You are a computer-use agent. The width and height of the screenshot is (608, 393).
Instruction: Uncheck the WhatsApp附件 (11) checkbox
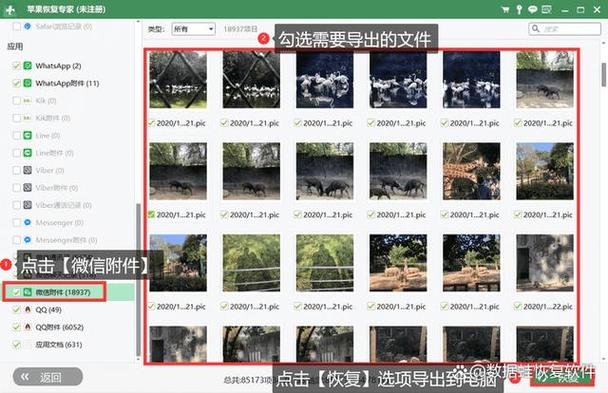16,83
